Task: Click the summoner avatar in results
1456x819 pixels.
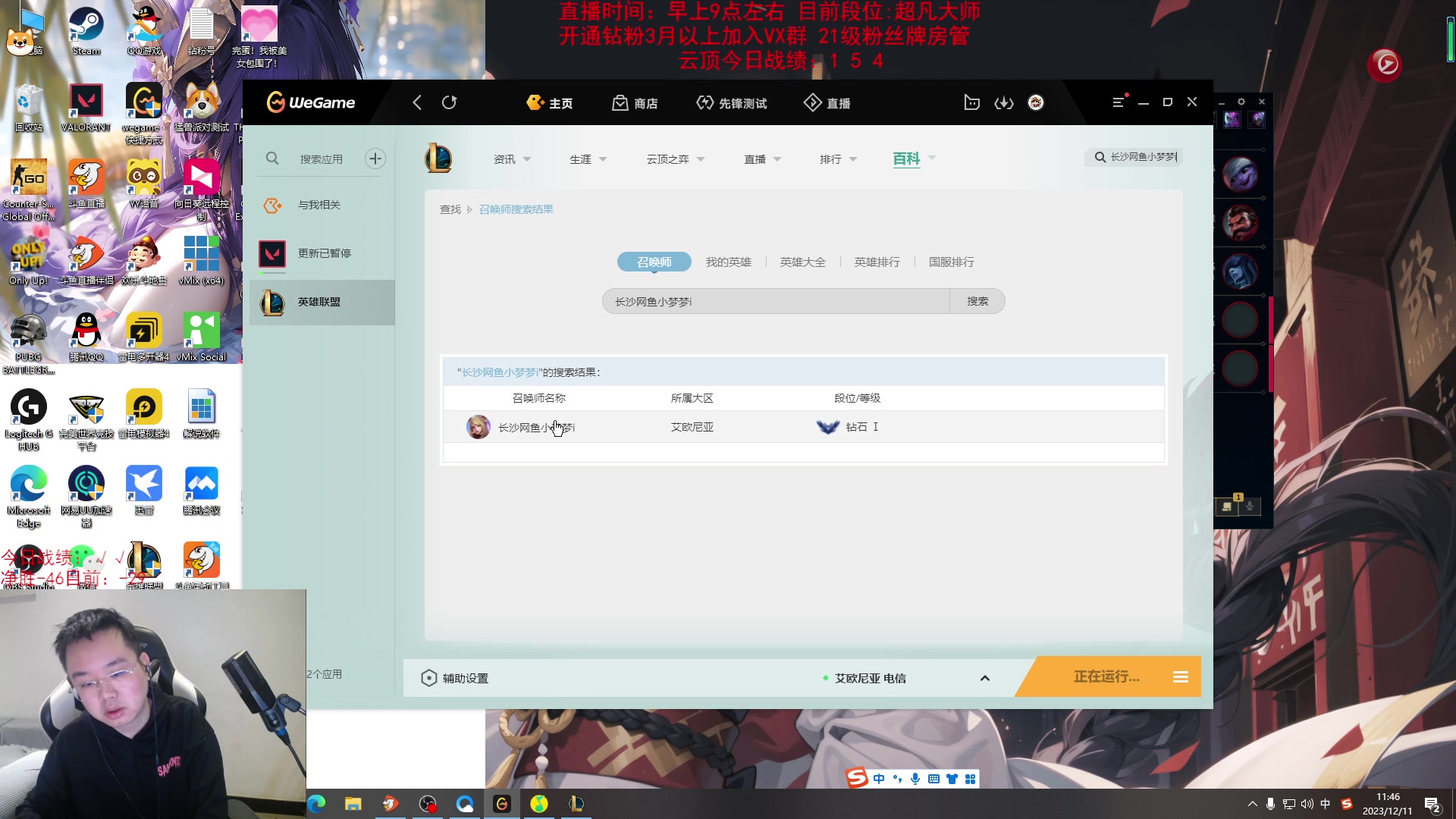Action: (479, 427)
